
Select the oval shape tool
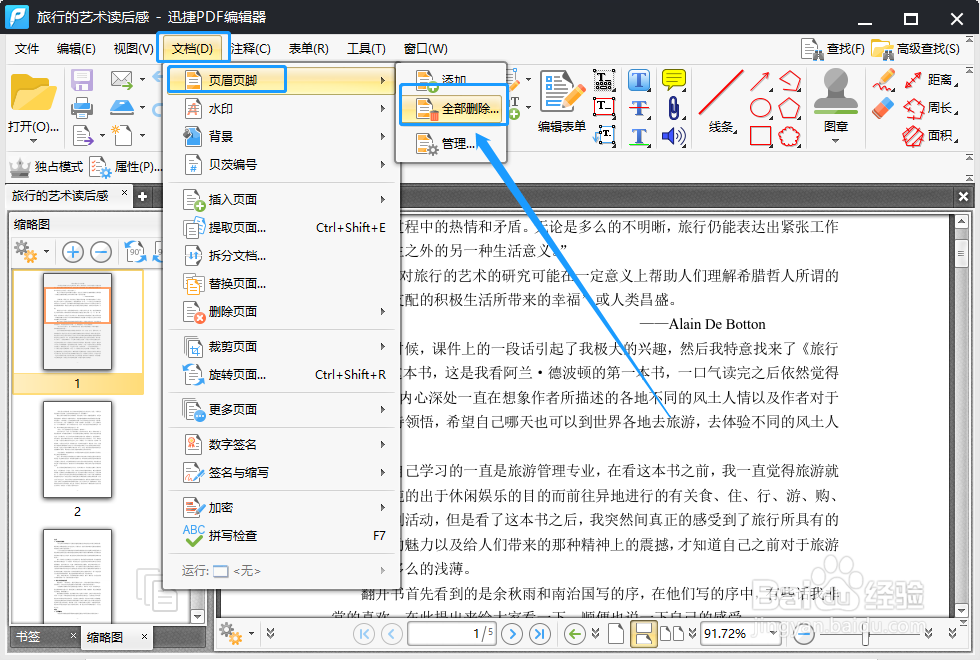760,108
